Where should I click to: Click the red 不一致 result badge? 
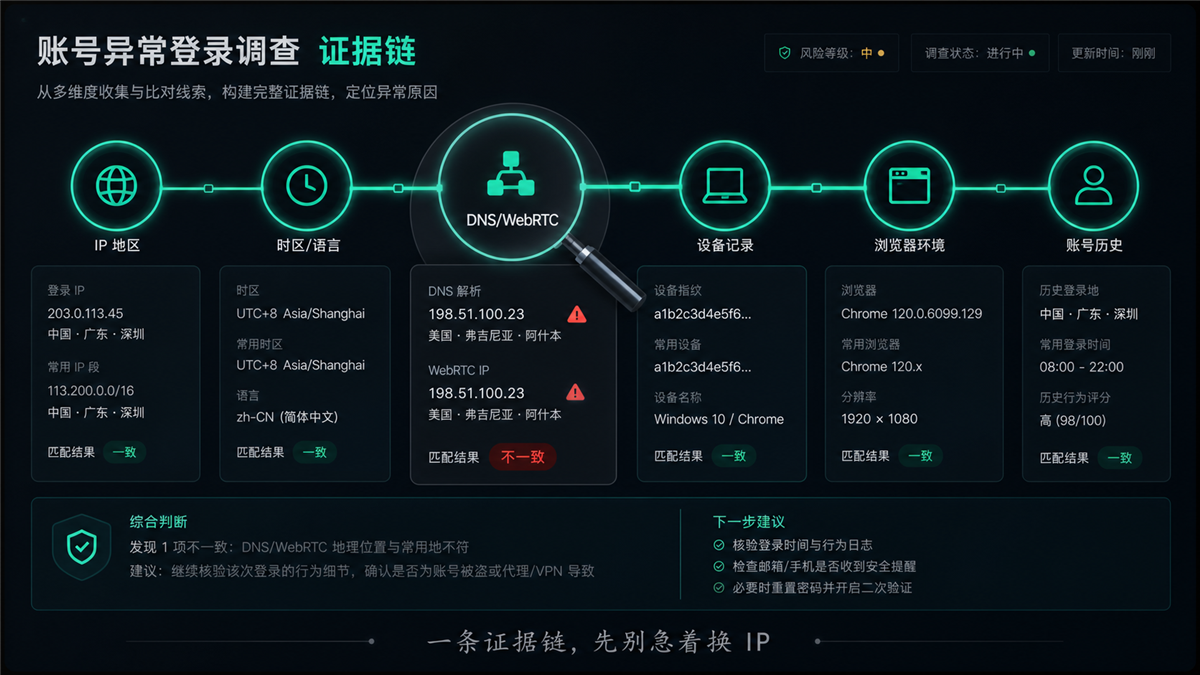[523, 457]
